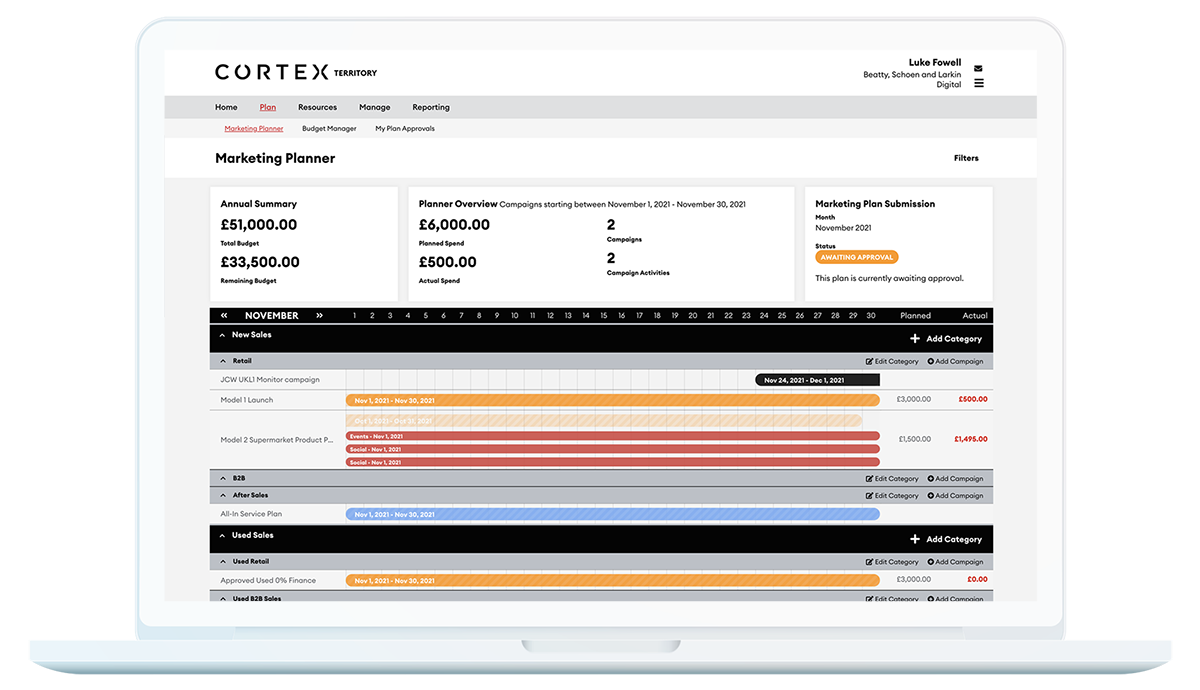Click plus icon to Add Category in New Sales
The height and width of the screenshot is (690, 1200).
[x=914, y=339]
